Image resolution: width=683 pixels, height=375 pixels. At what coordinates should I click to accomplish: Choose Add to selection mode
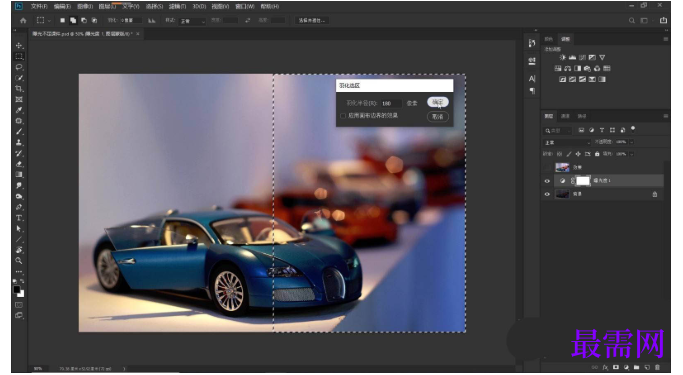pos(73,20)
